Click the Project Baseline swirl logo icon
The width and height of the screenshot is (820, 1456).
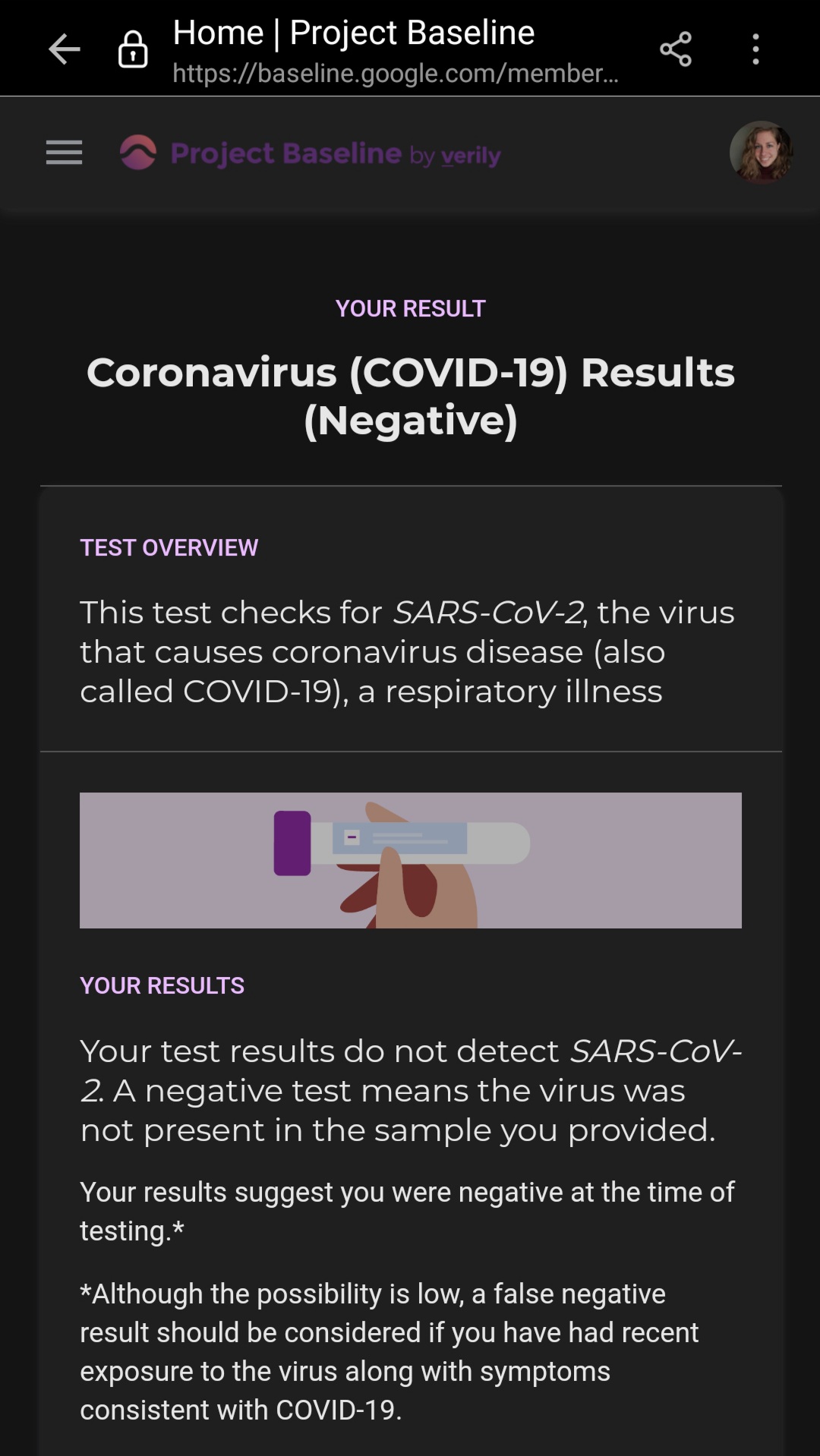138,153
